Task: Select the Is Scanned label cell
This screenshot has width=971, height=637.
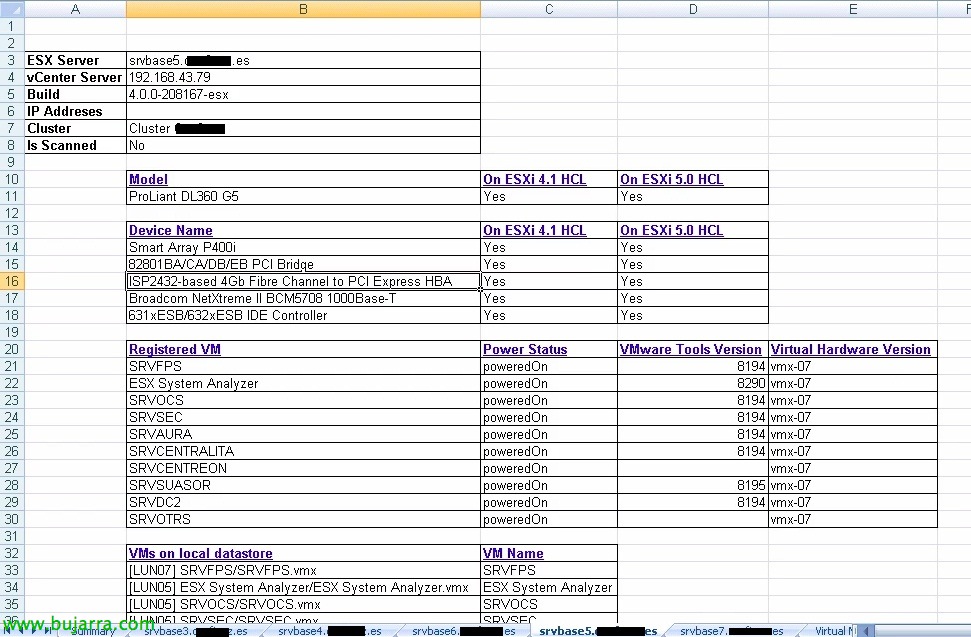Action: point(76,145)
